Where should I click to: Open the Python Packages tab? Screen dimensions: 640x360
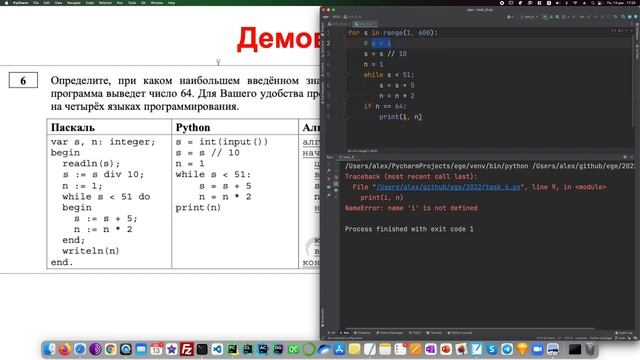[x=390, y=333]
